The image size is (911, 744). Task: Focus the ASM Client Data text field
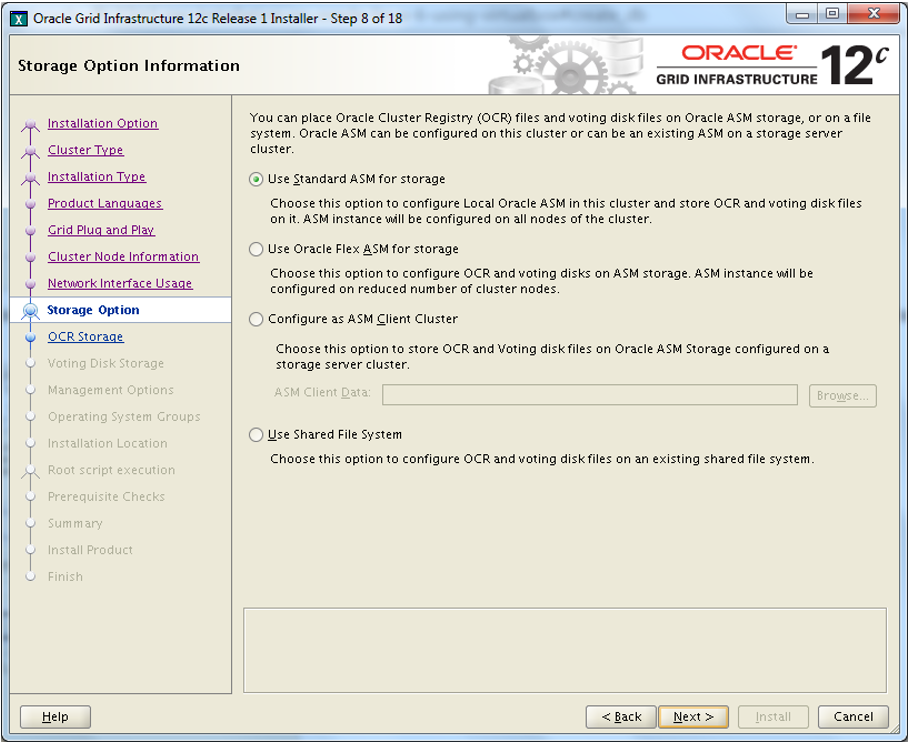590,395
